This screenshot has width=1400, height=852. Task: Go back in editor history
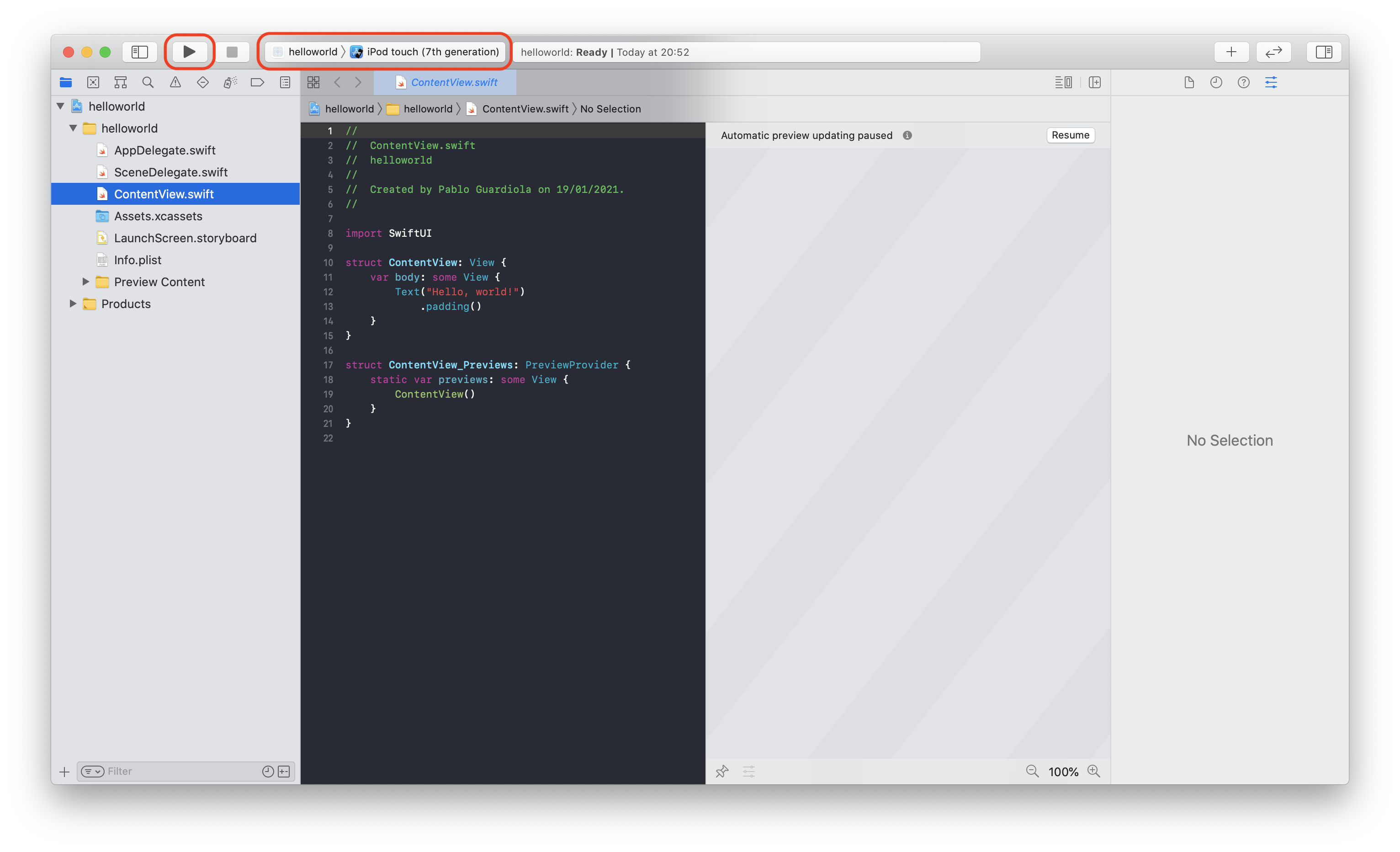tap(338, 82)
